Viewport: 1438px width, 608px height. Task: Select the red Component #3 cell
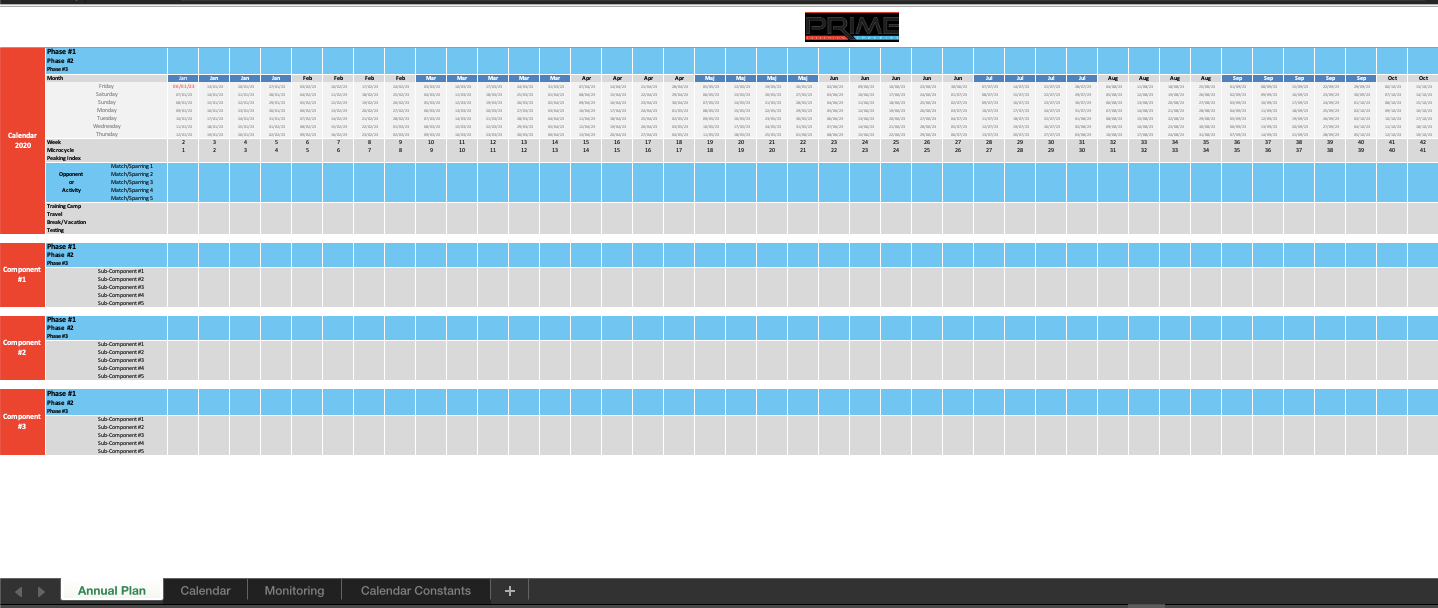[x=22, y=421]
